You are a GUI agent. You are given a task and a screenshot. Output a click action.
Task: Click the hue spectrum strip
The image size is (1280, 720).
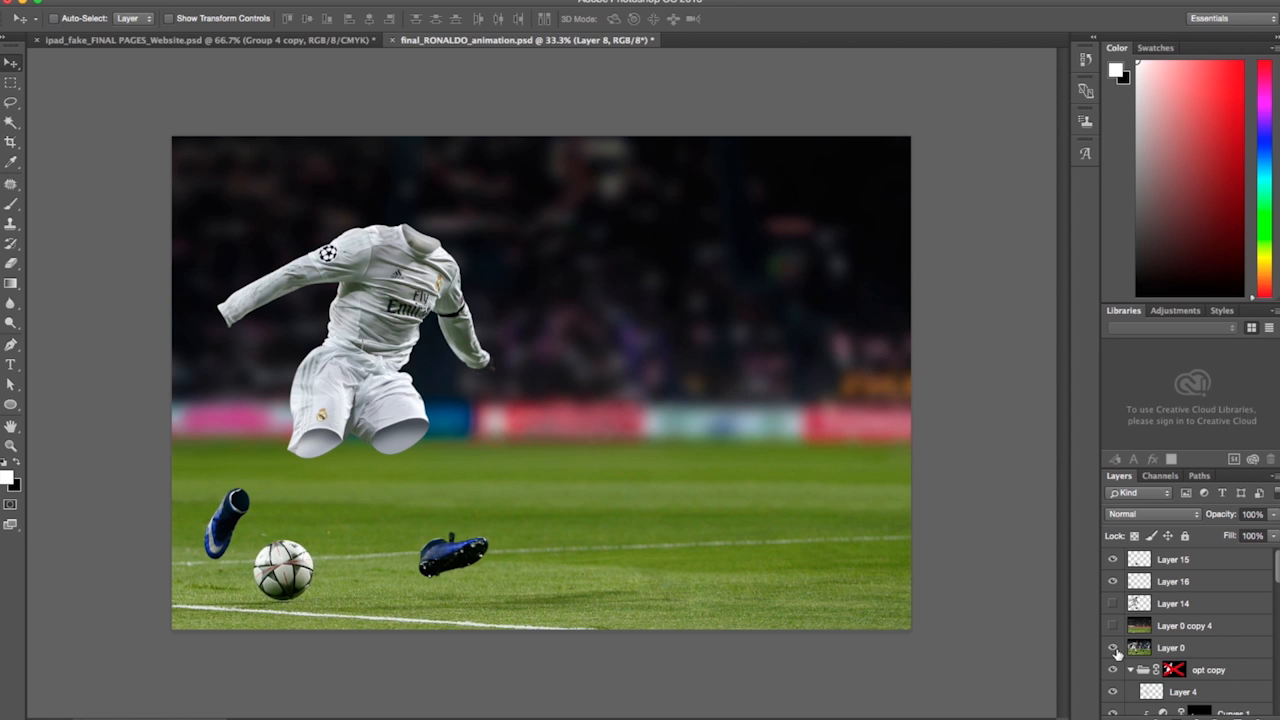click(1264, 178)
